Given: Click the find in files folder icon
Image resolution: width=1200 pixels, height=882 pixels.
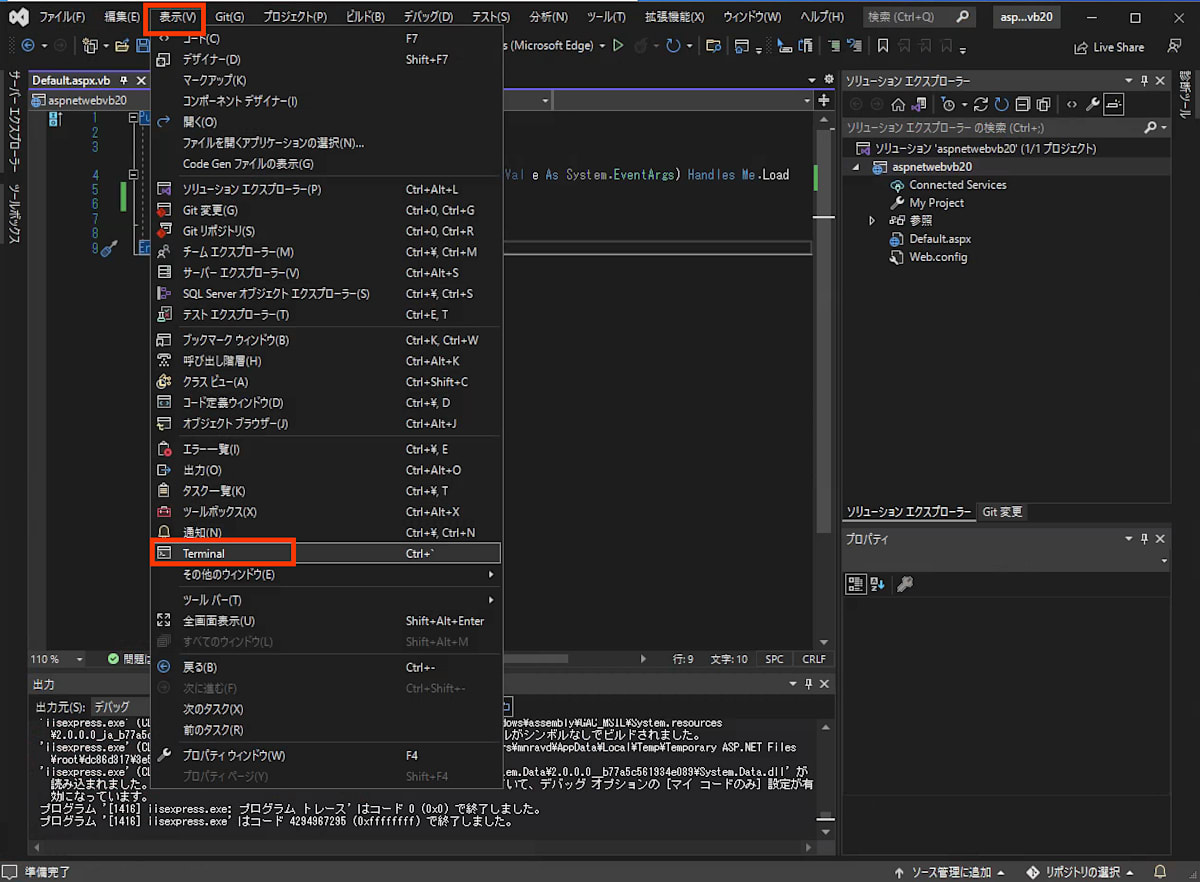Looking at the screenshot, I should [713, 46].
